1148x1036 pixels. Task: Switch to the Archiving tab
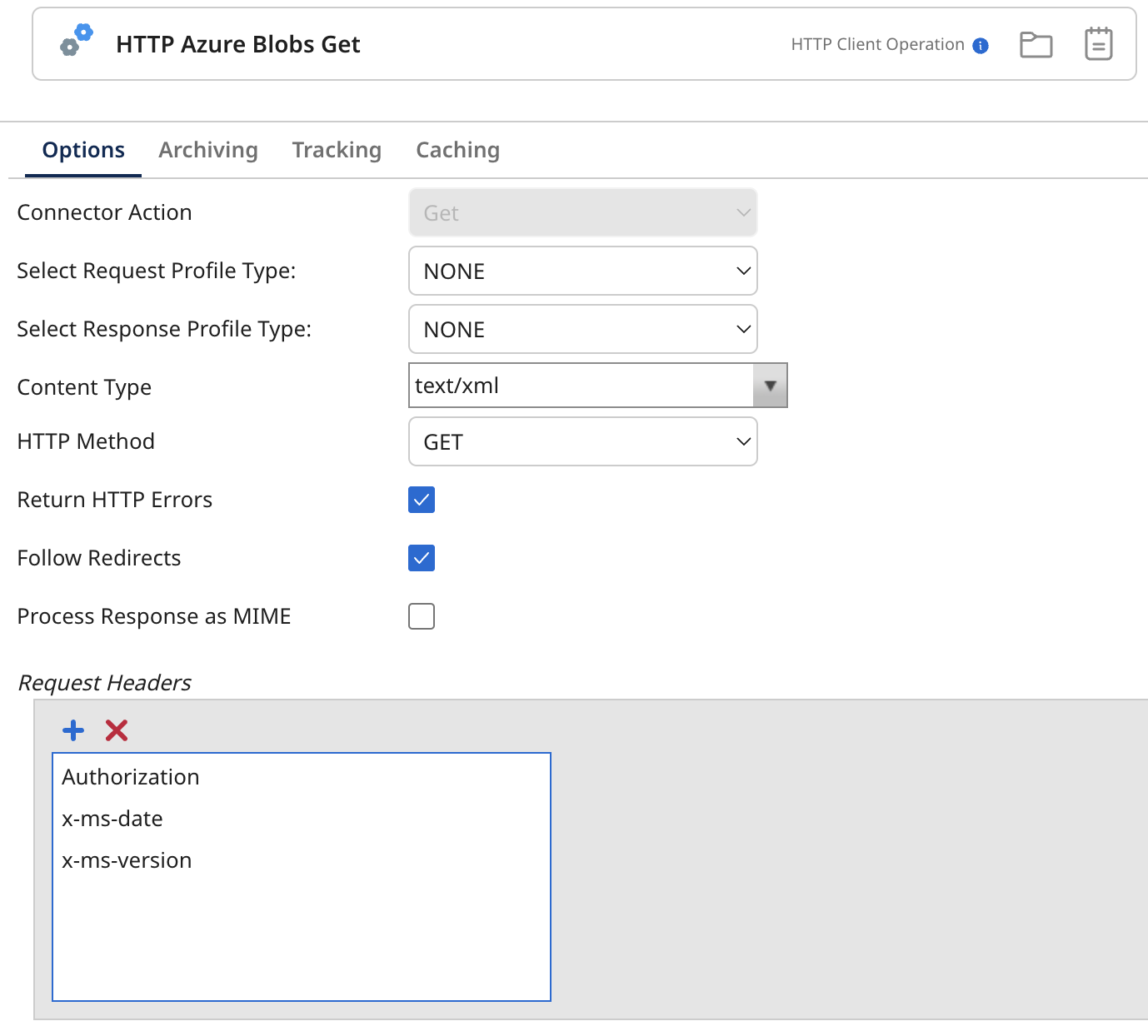[207, 150]
